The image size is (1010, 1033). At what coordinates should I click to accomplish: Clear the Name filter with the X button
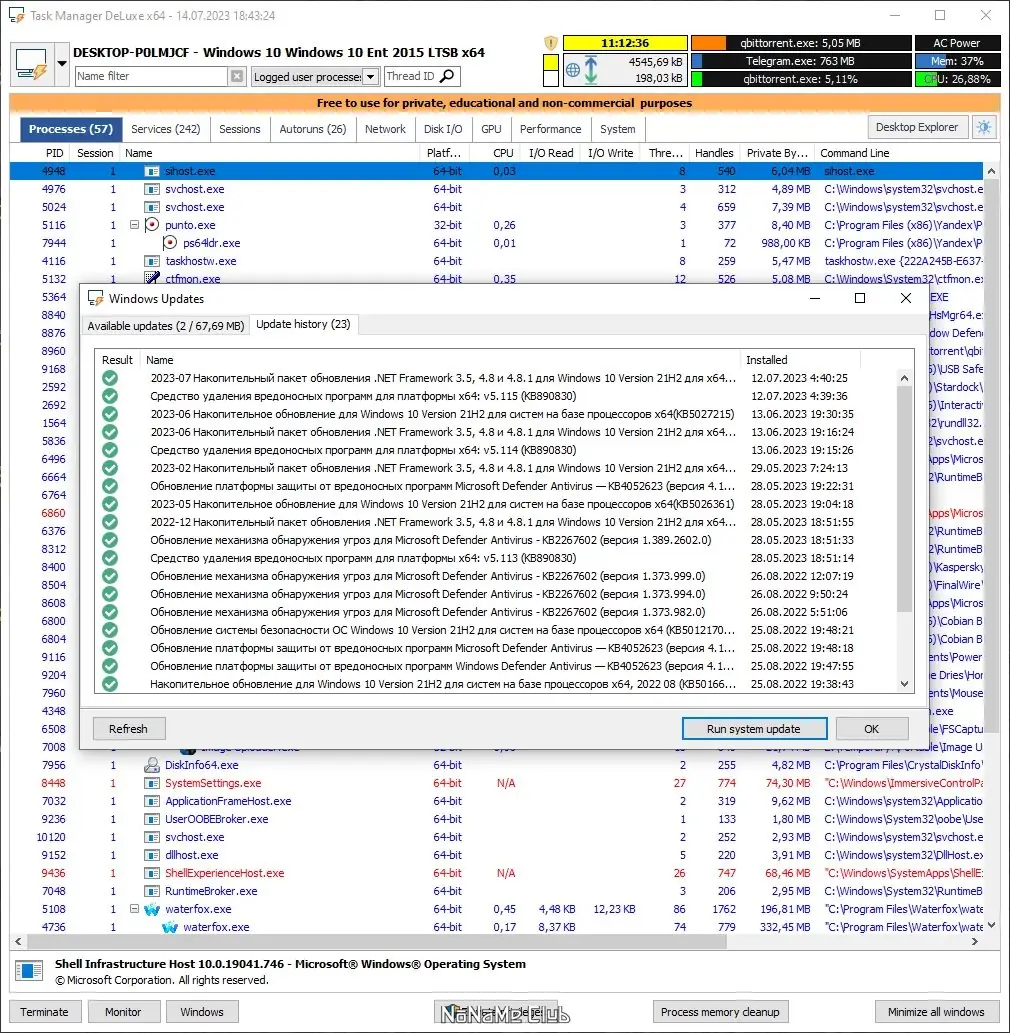click(x=237, y=76)
